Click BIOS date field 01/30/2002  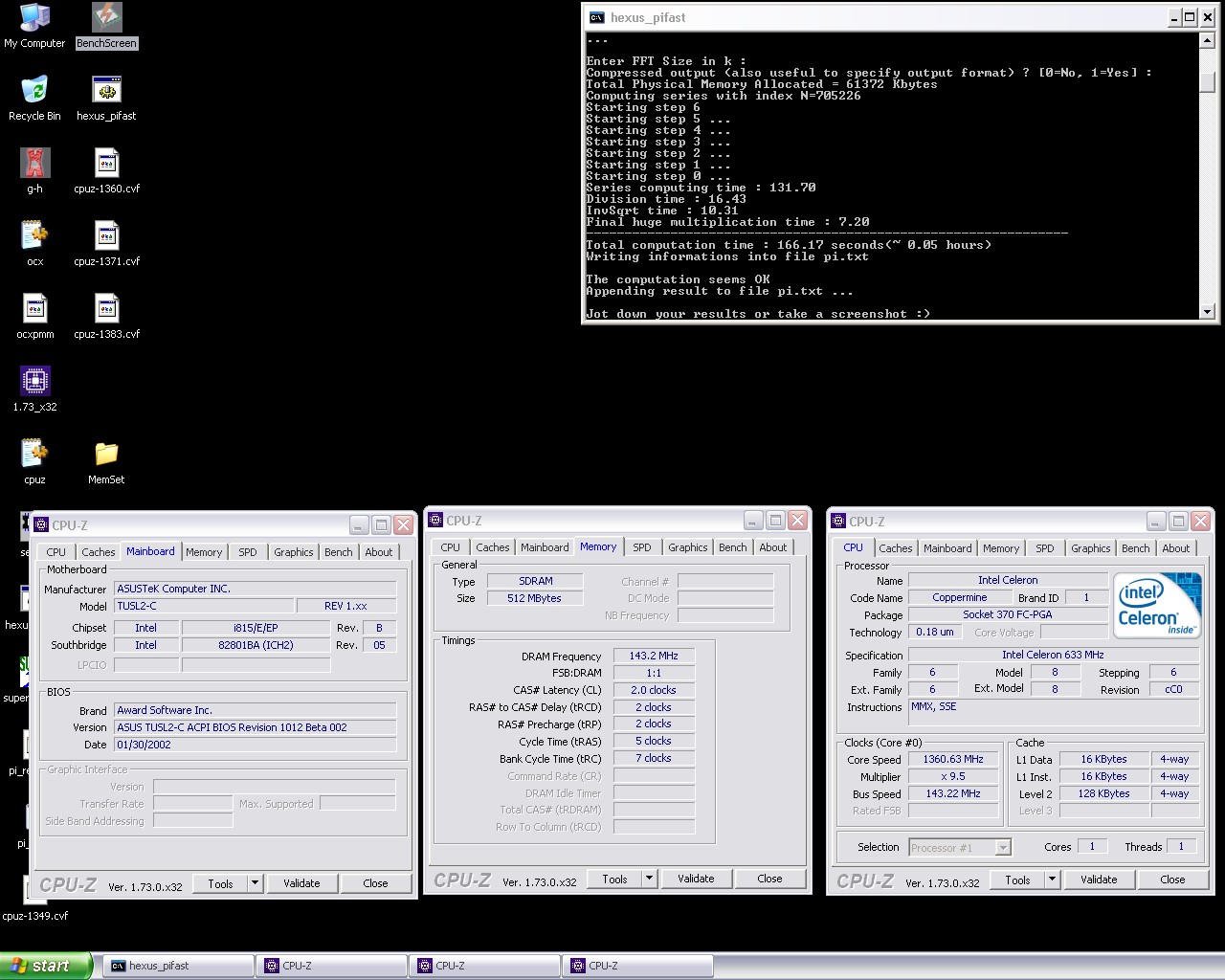256,745
